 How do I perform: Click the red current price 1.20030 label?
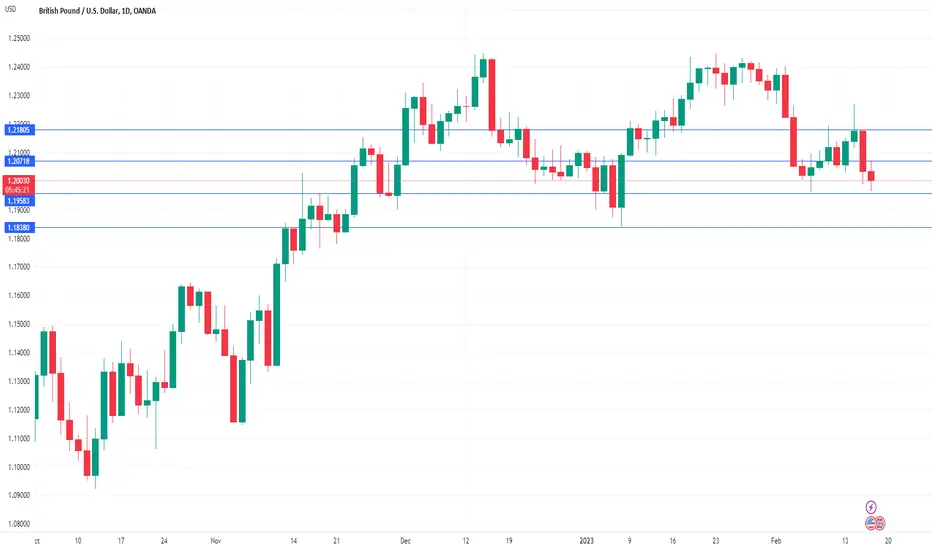pyautogui.click(x=20, y=181)
